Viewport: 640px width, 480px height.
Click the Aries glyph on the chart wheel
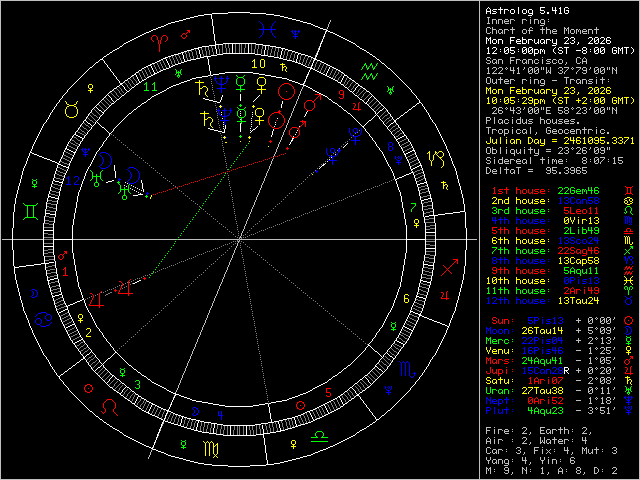pyautogui.click(x=159, y=40)
